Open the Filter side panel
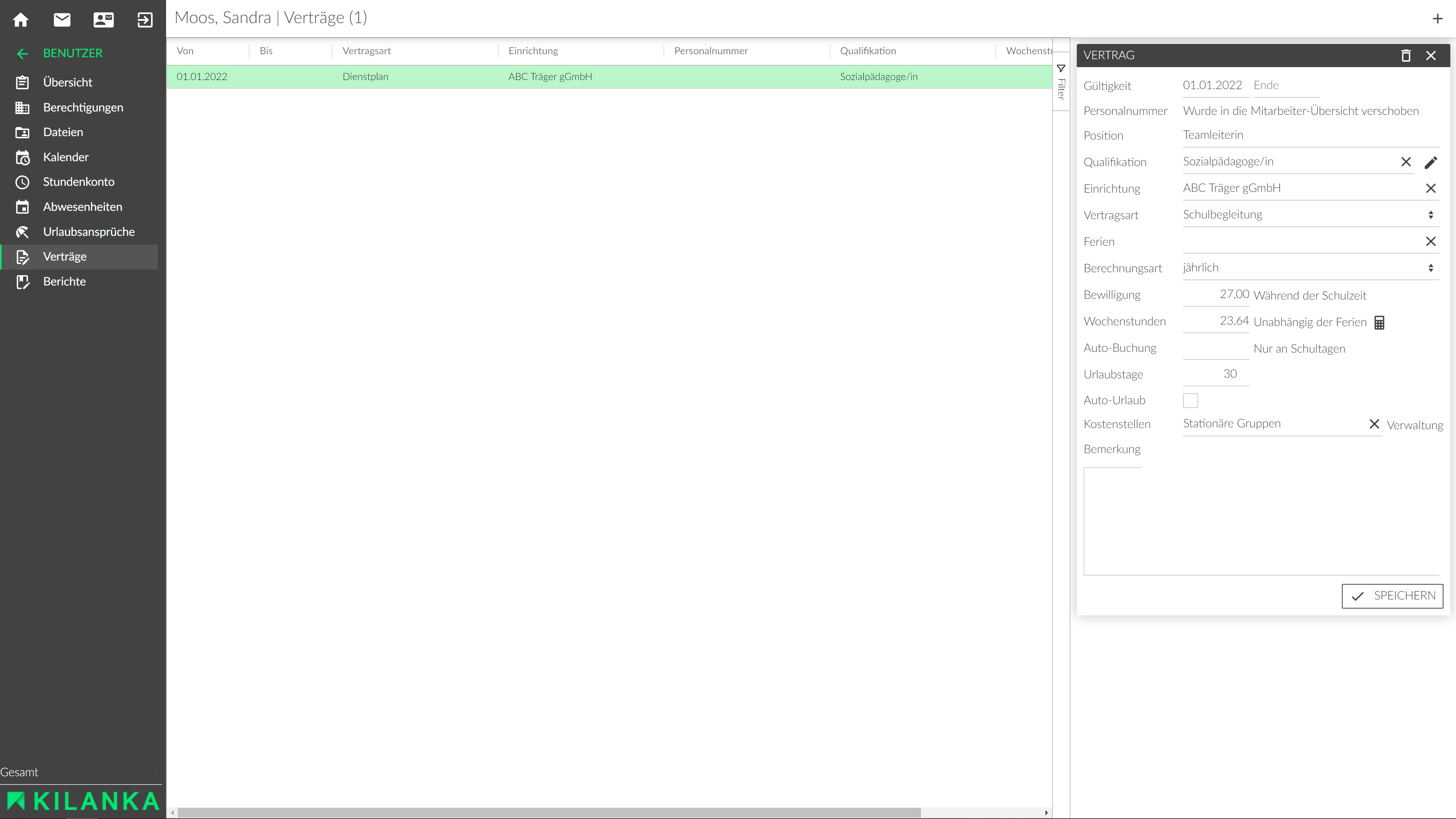Viewport: 1456px width, 819px height. click(1061, 82)
